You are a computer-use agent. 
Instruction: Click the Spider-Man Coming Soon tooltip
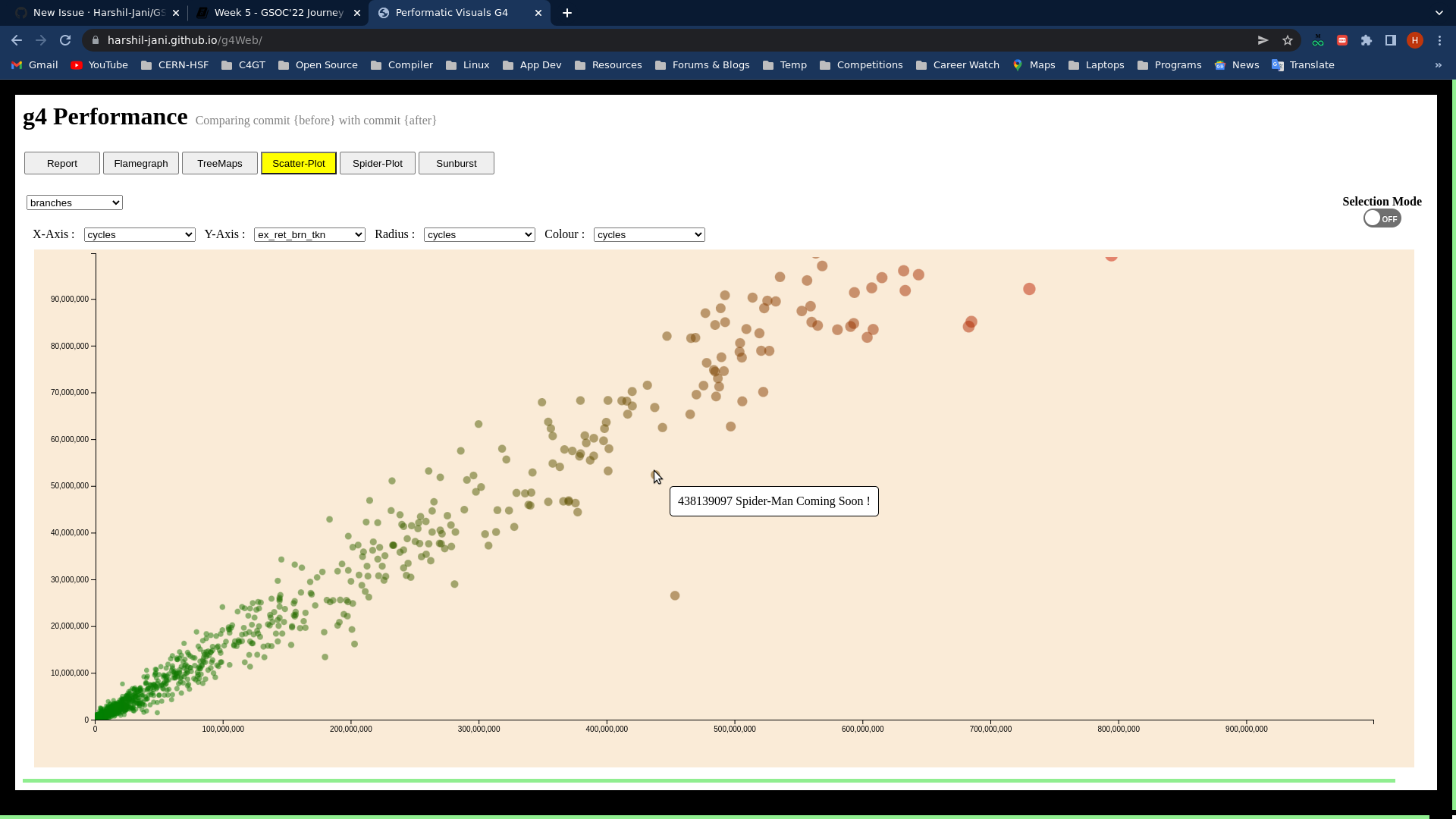pyautogui.click(x=773, y=501)
